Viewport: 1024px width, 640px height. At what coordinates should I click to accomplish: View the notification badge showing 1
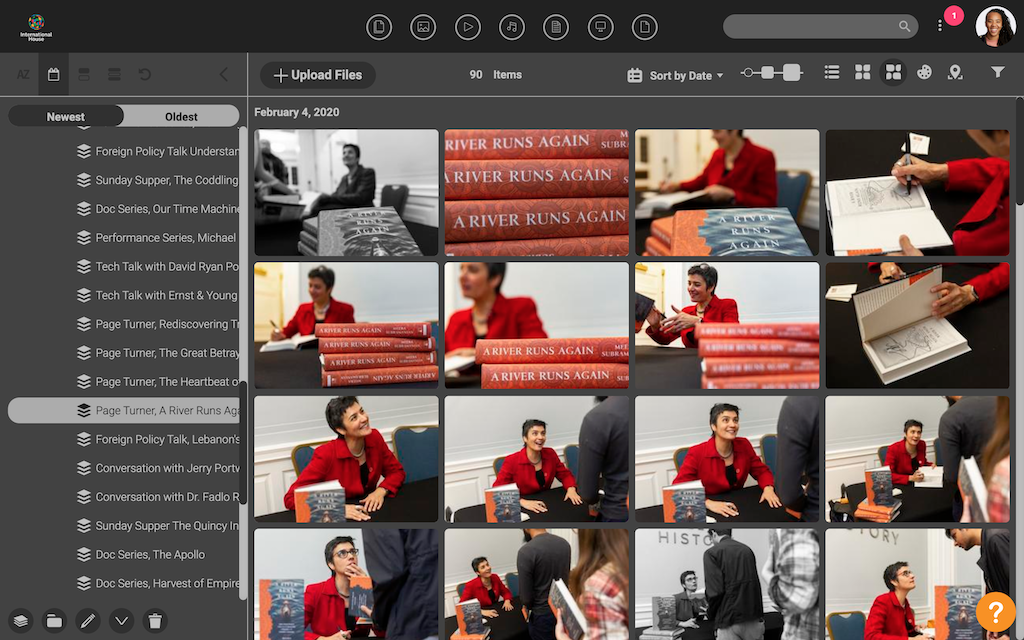pos(953,15)
